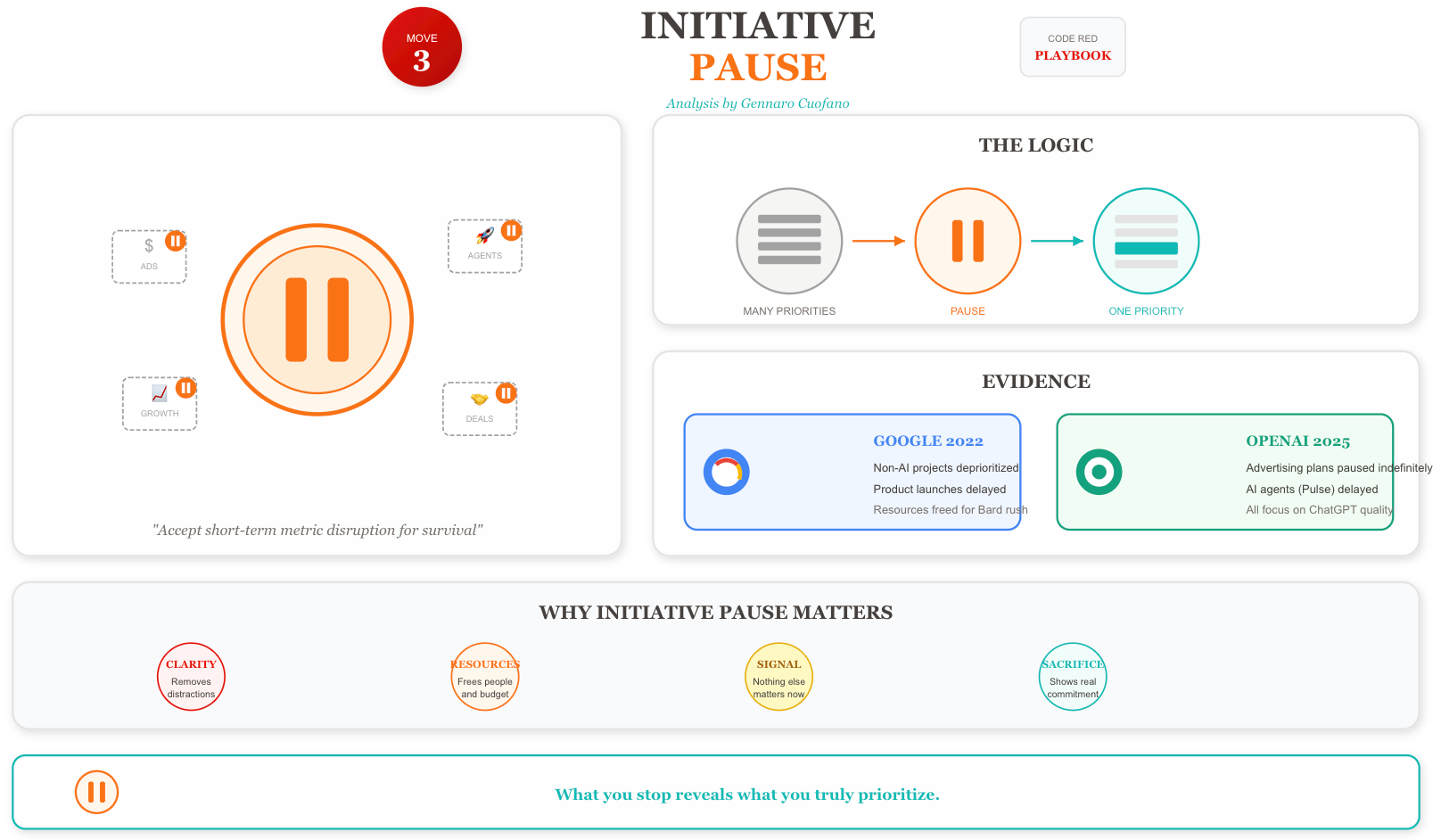Click the small pause badge on AGENTS
Viewport: 1441px width, 840px height.
(511, 230)
